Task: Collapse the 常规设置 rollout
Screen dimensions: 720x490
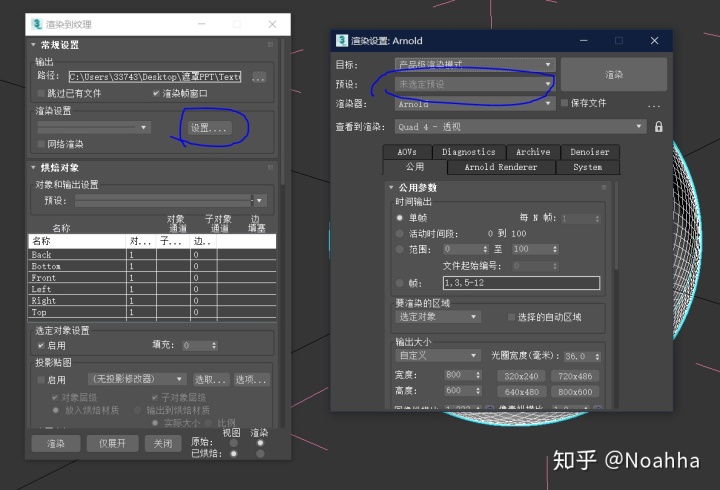Action: pos(33,45)
